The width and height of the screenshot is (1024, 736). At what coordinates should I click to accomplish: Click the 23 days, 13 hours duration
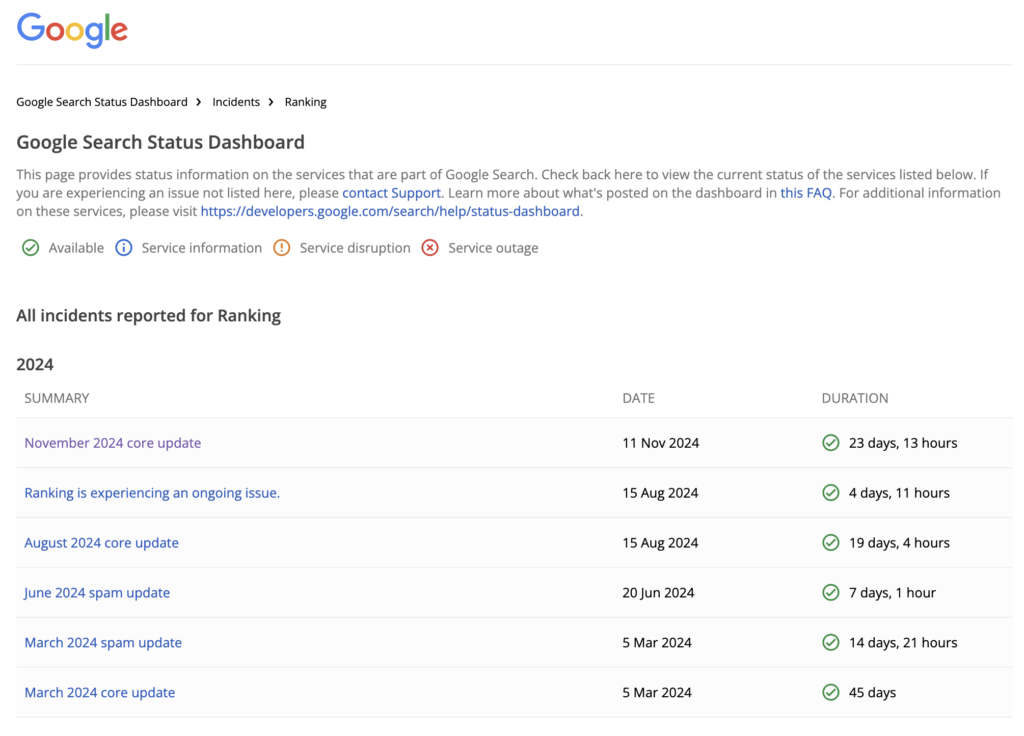903,443
